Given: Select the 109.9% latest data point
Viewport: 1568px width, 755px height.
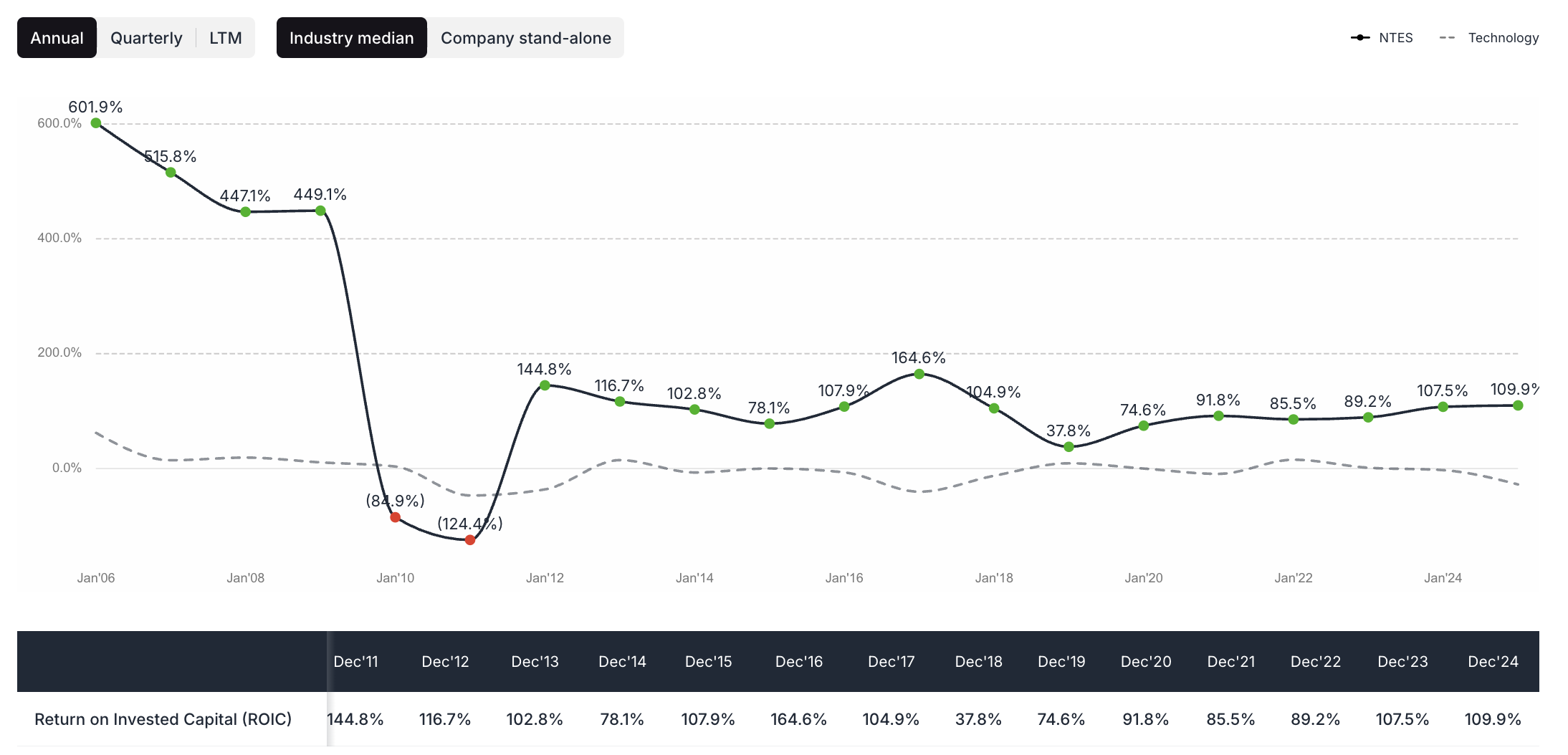Looking at the screenshot, I should 1519,405.
